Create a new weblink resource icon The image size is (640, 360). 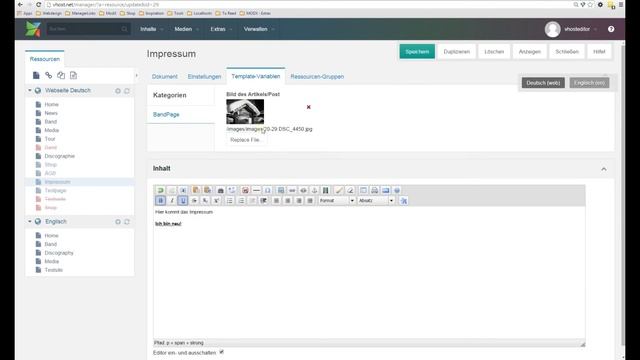tap(49, 75)
